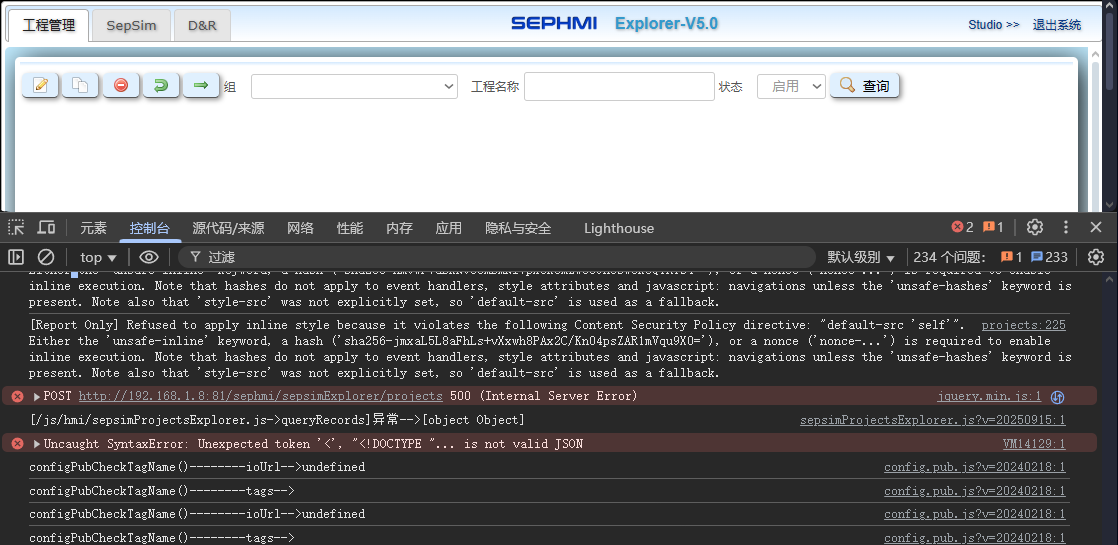Expand the 状态 启用 dropdown
This screenshot has width=1118, height=545.
[x=790, y=87]
